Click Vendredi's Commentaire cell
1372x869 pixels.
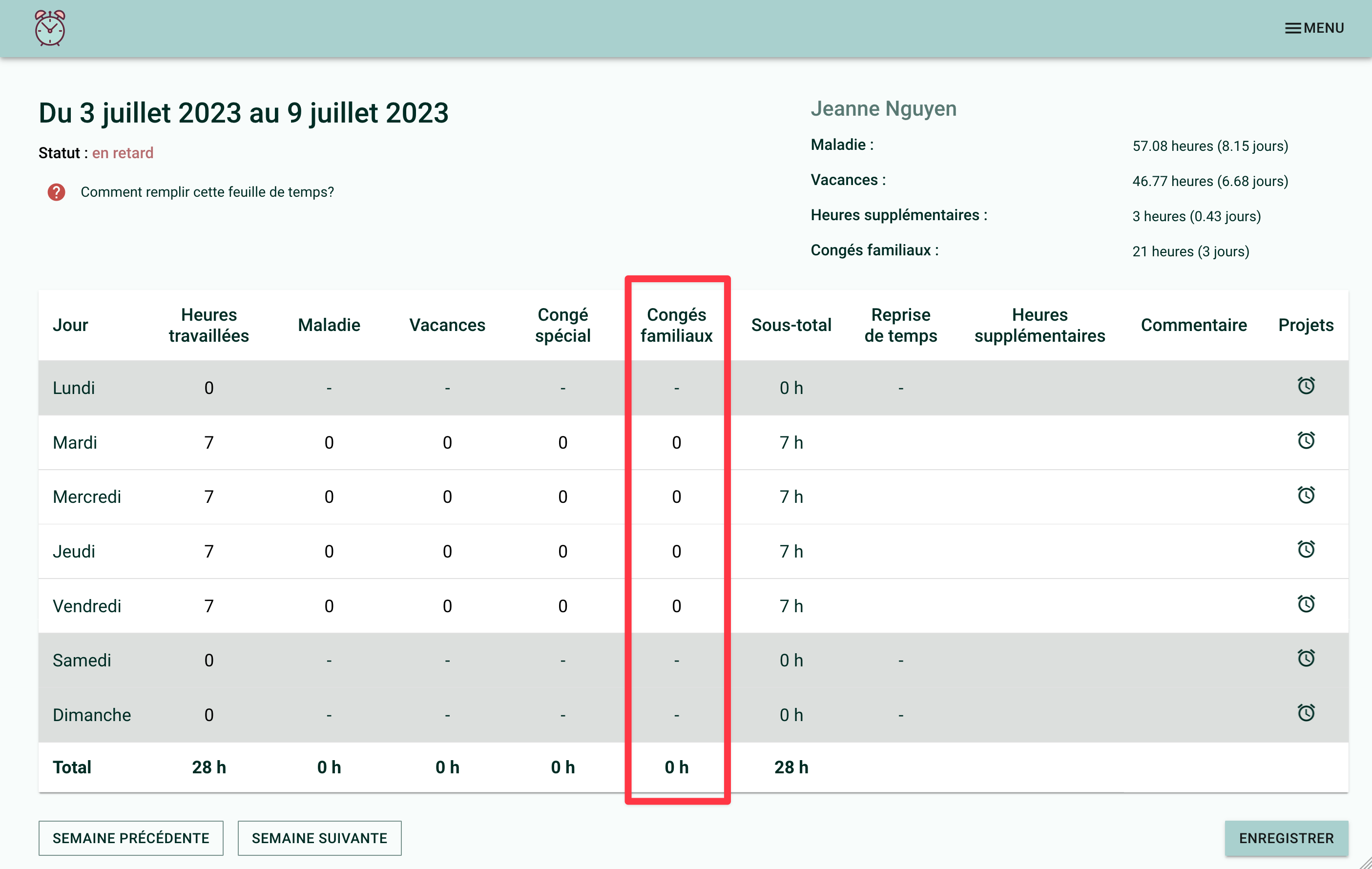(1193, 606)
